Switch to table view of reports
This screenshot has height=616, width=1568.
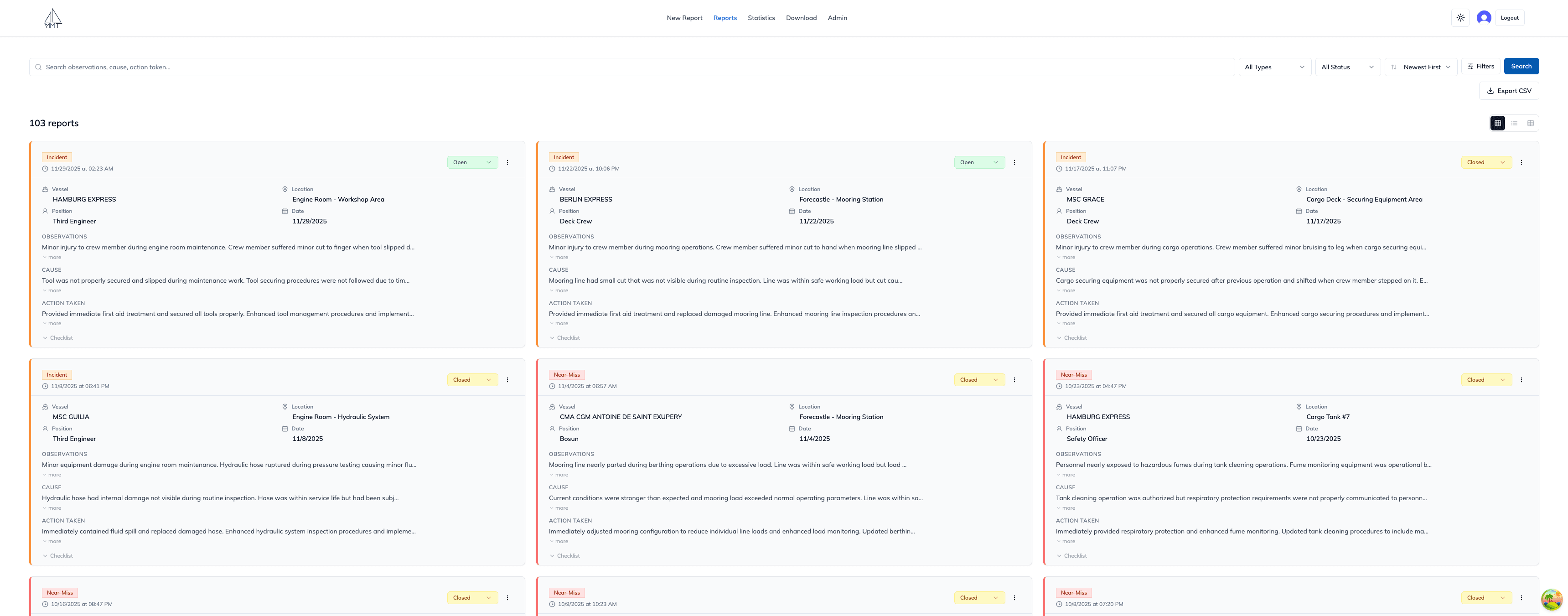[x=1531, y=123]
